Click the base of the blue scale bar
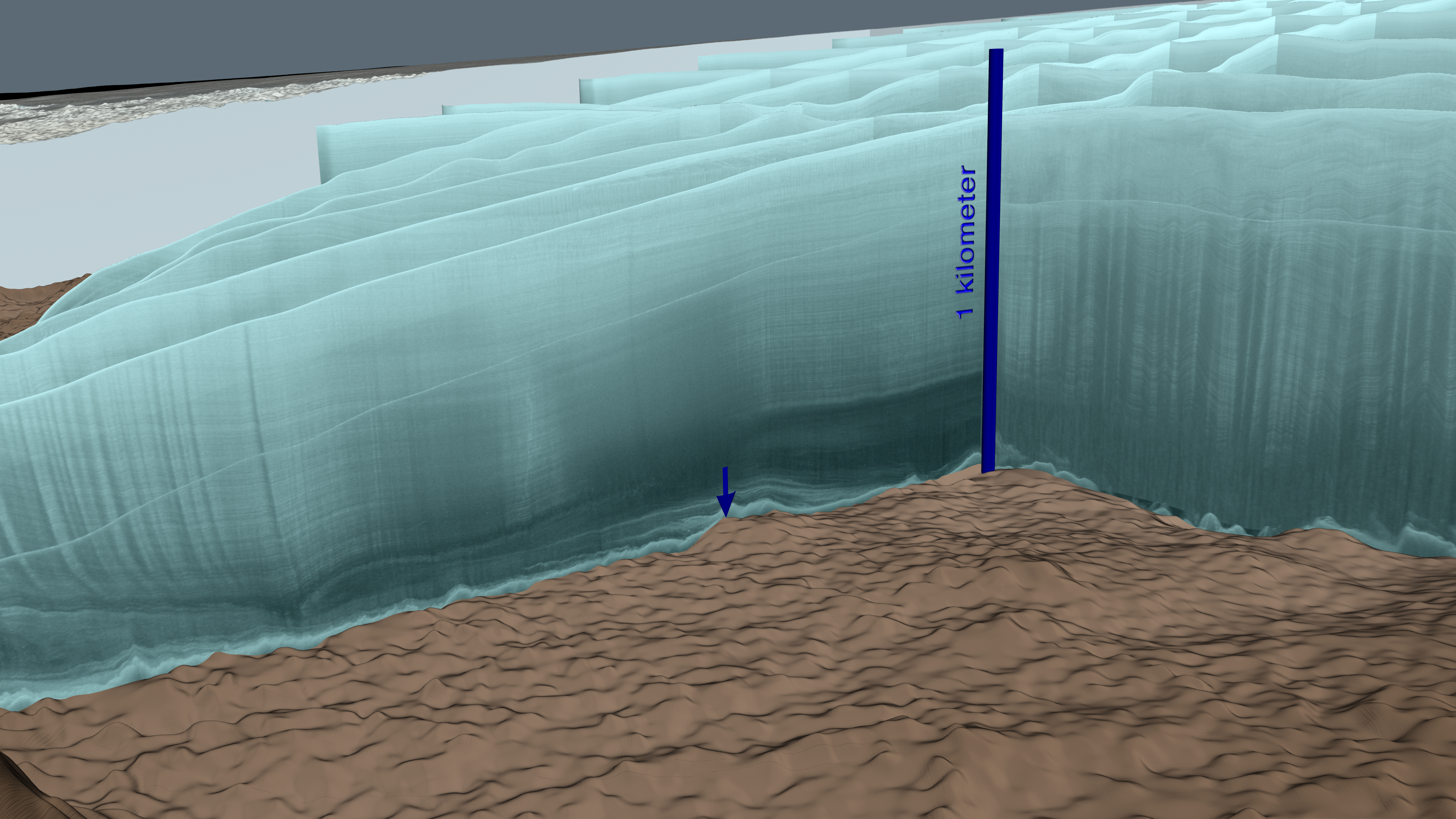1456x819 pixels. pos(988,468)
